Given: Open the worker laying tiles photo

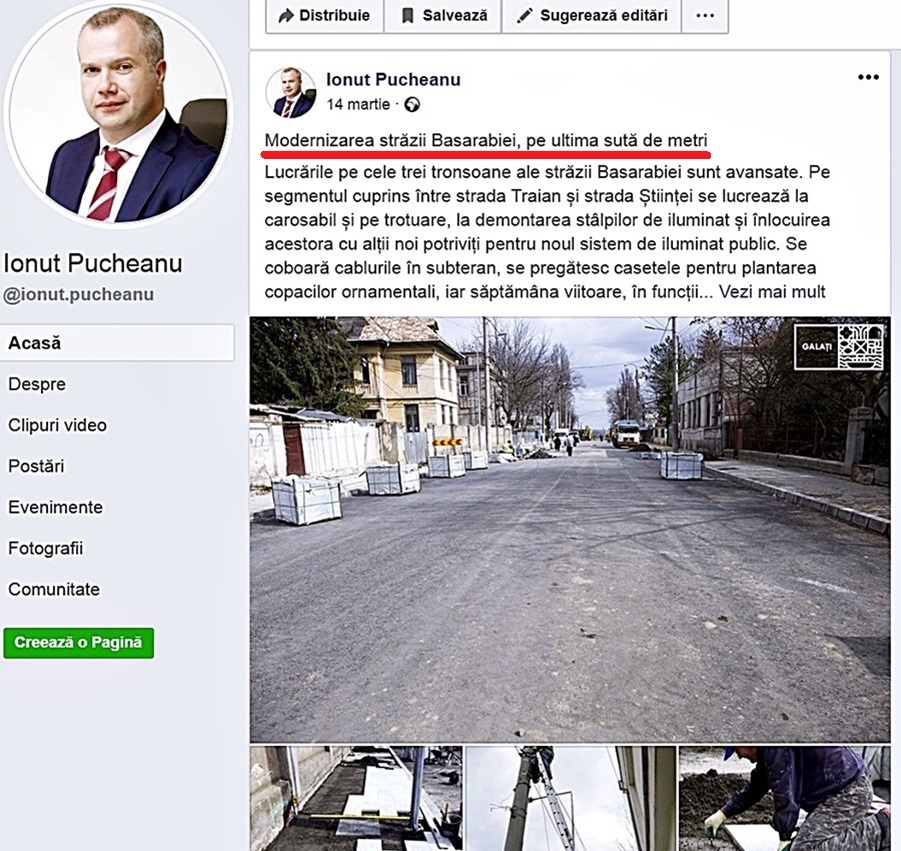Looking at the screenshot, I should 784,799.
